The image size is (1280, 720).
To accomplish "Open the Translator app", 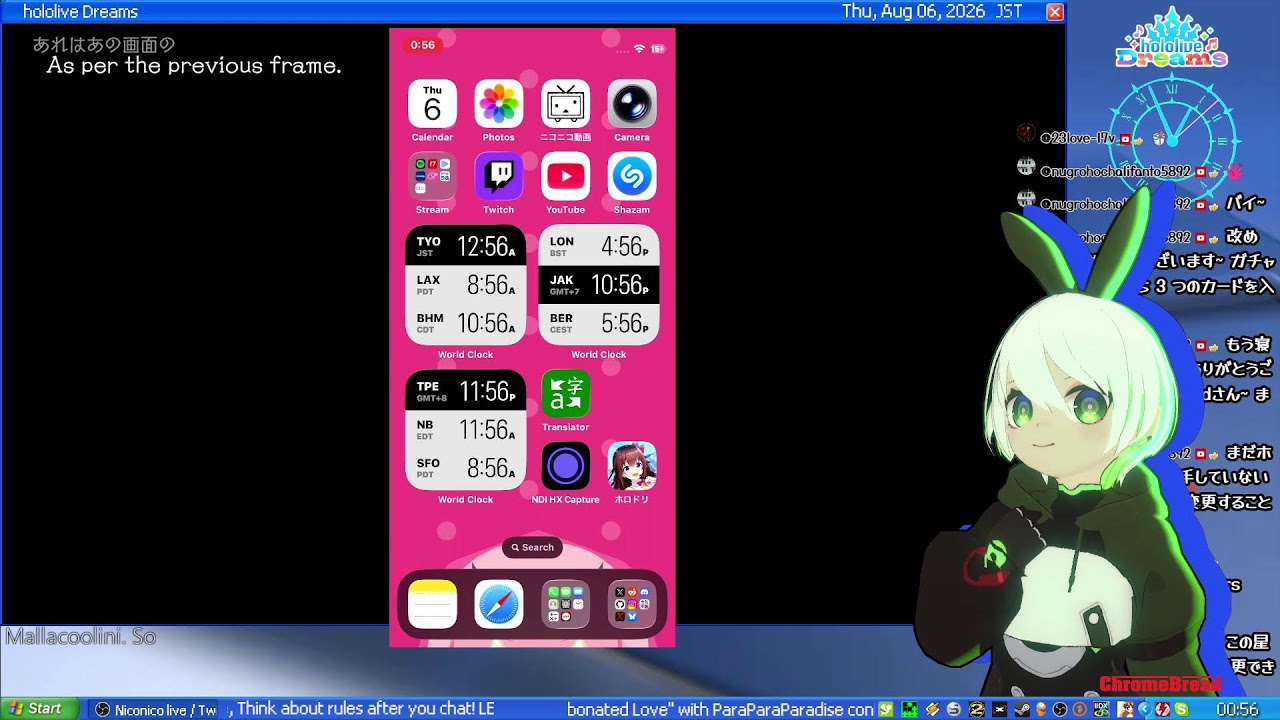I will point(565,394).
